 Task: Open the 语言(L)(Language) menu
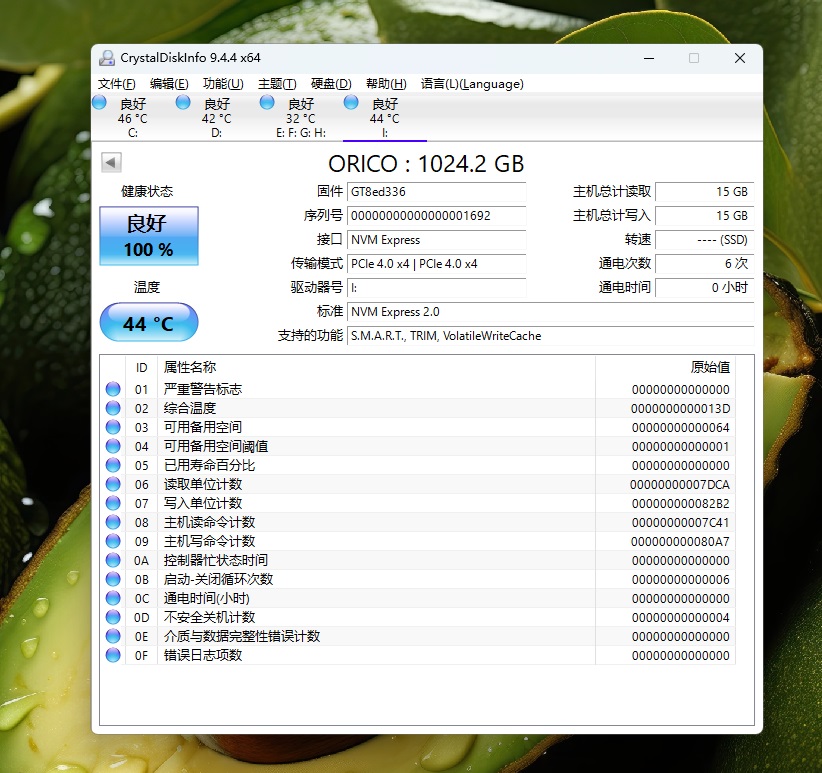coord(472,84)
